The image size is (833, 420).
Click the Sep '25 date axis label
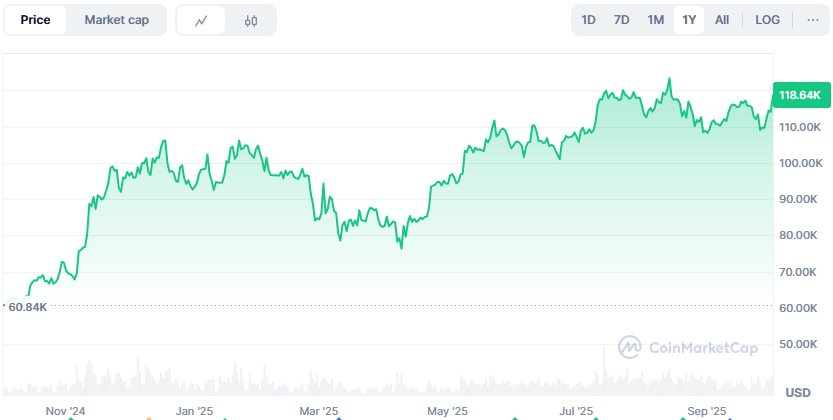[706, 411]
